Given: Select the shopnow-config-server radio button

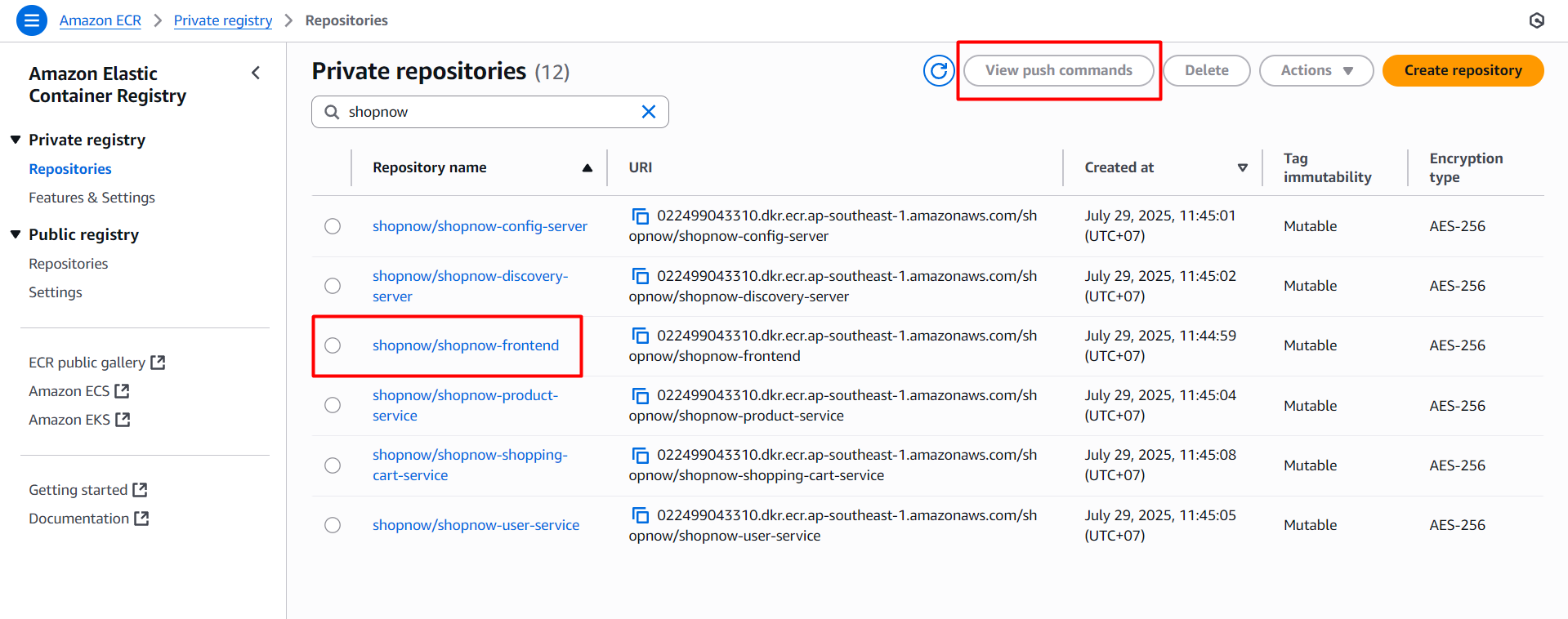Looking at the screenshot, I should (333, 226).
